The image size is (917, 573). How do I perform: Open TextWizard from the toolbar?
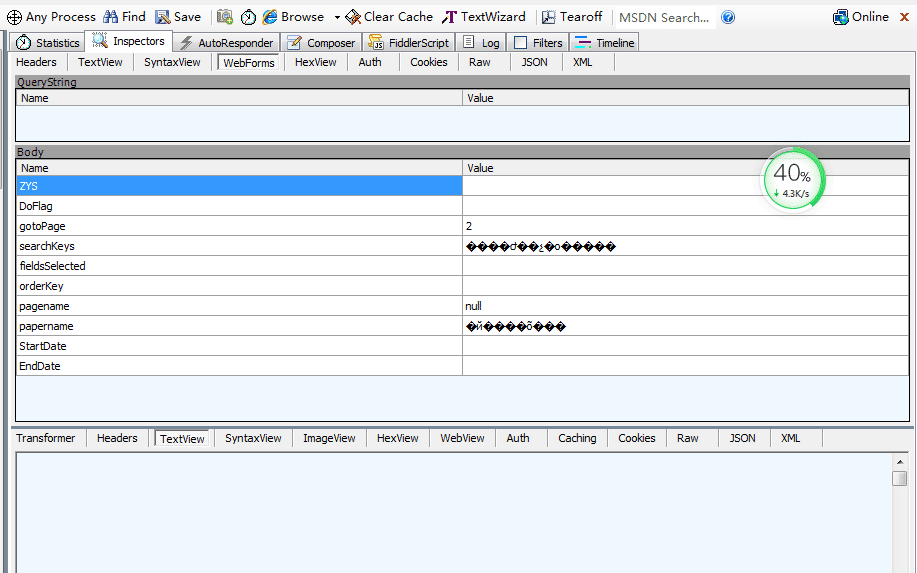click(450, 17)
